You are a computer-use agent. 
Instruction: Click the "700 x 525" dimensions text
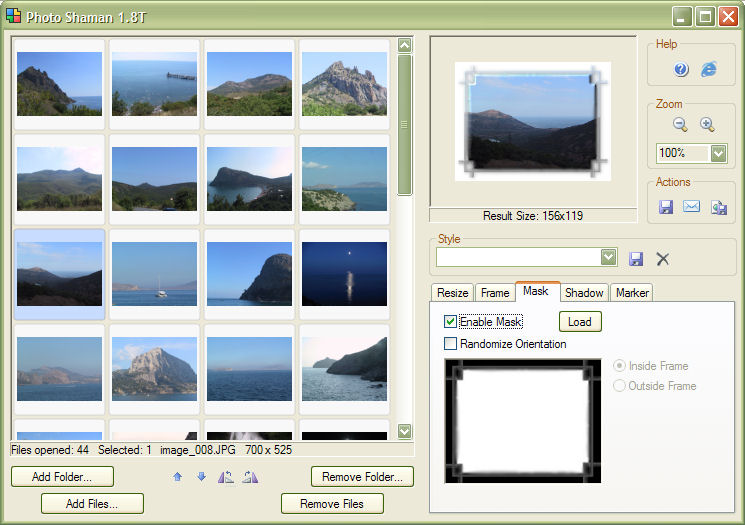(268, 450)
